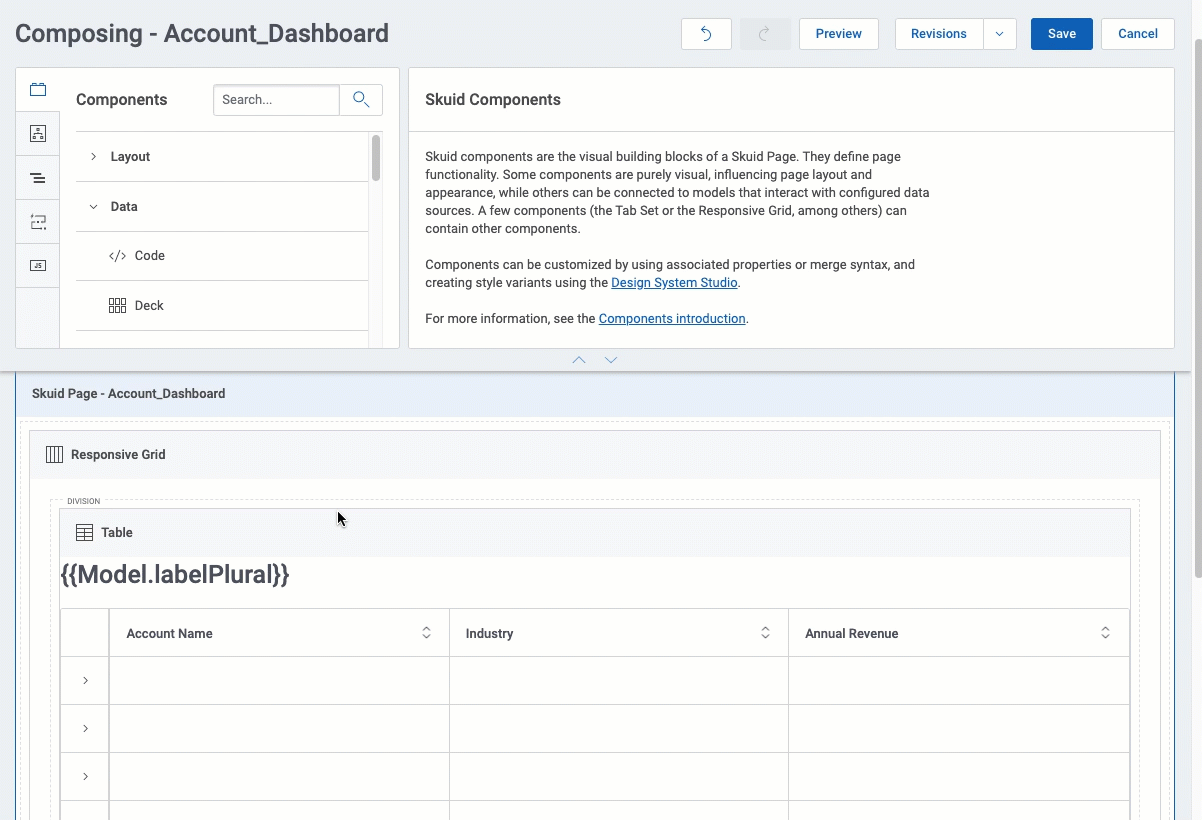
Task: Click the Table component icon
Action: pyautogui.click(x=85, y=533)
